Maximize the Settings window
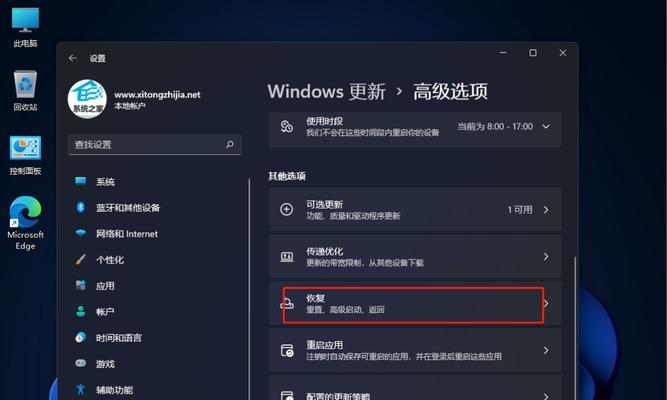667x400 pixels. (x=533, y=53)
